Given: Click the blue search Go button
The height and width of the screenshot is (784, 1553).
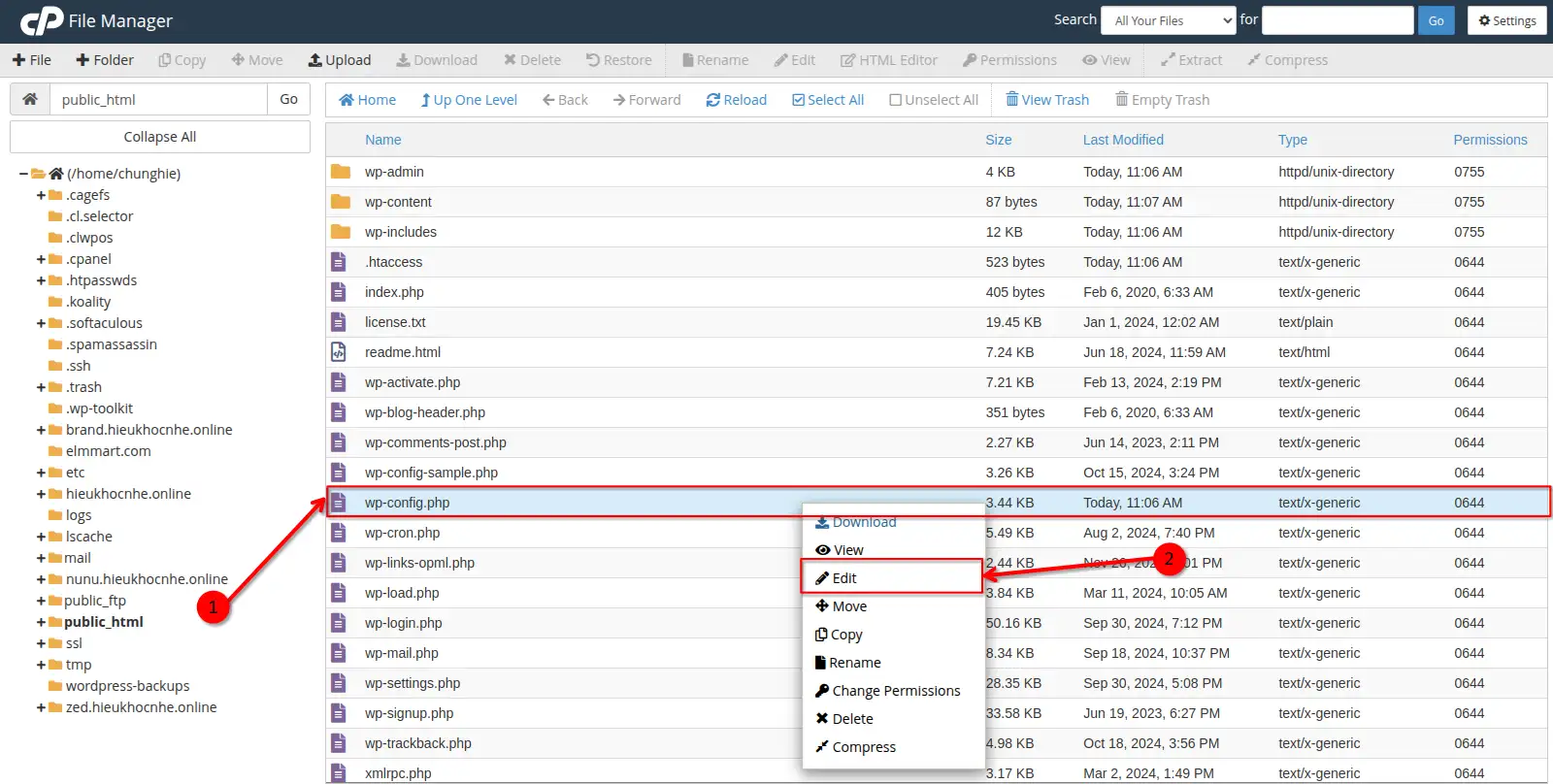Looking at the screenshot, I should (1436, 20).
